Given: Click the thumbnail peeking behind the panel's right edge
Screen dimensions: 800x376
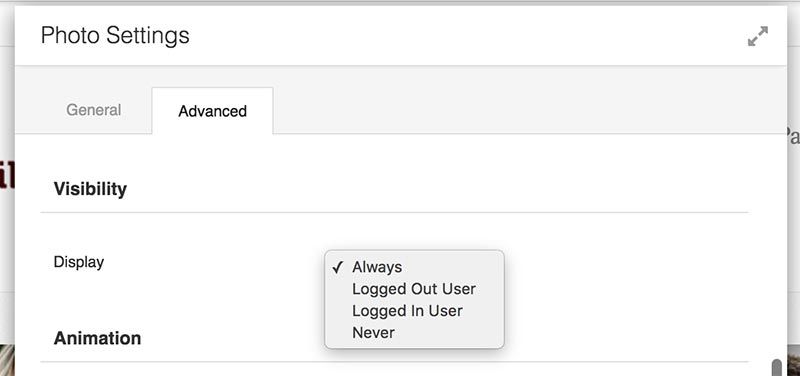Looking at the screenshot, I should coord(793,360).
